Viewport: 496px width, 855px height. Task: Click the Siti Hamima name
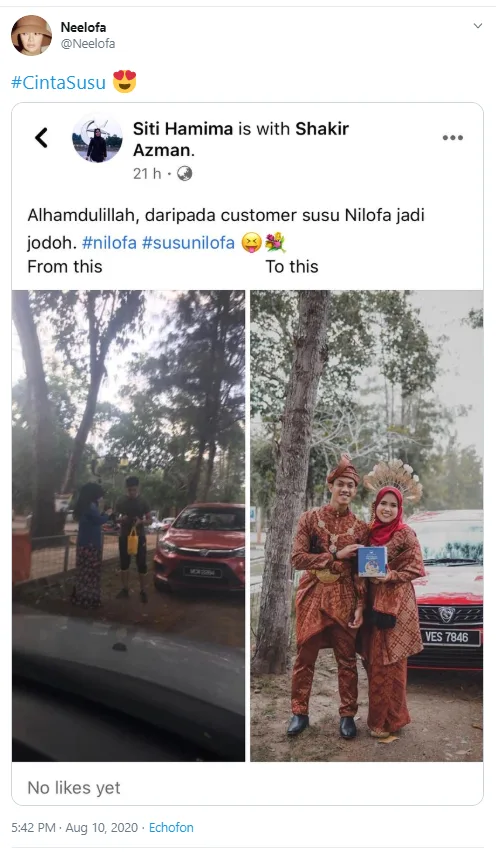tap(183, 129)
